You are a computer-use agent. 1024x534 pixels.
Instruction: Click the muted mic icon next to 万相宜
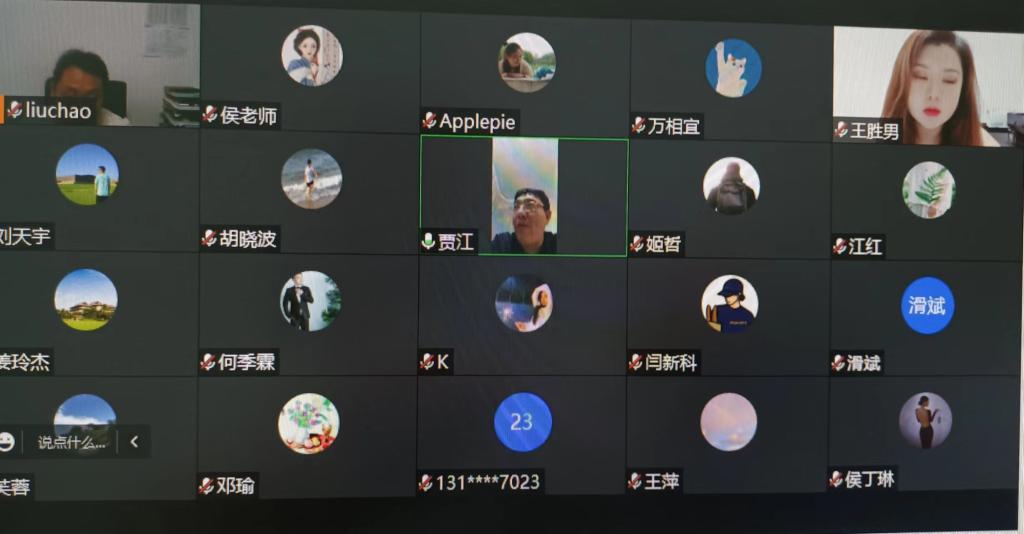tap(639, 125)
